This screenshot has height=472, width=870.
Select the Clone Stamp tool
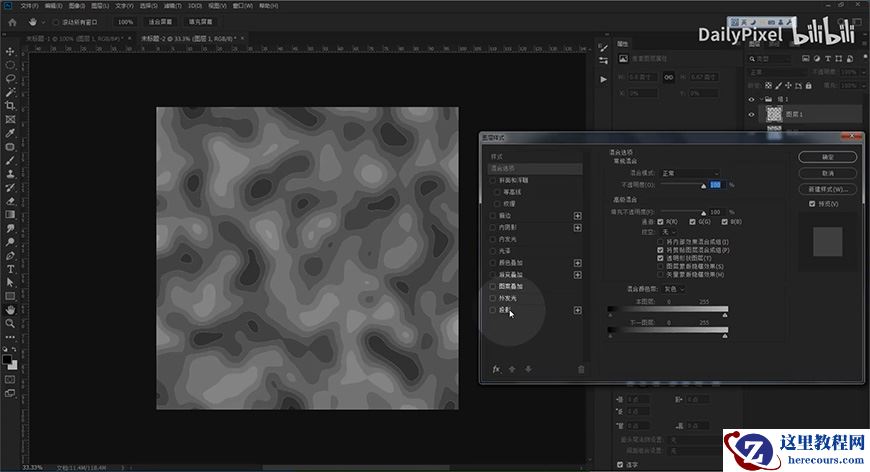point(10,174)
